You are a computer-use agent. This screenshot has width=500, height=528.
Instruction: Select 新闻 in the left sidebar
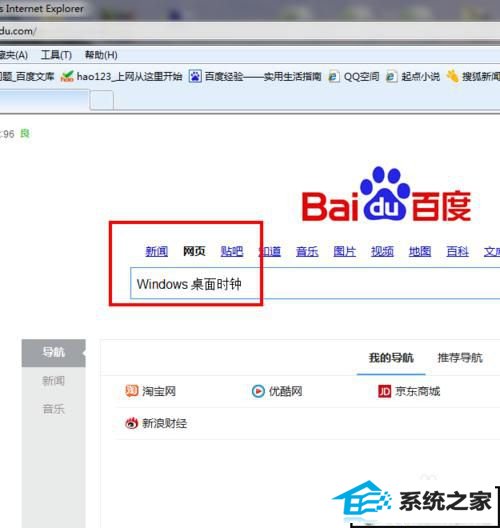pos(54,381)
